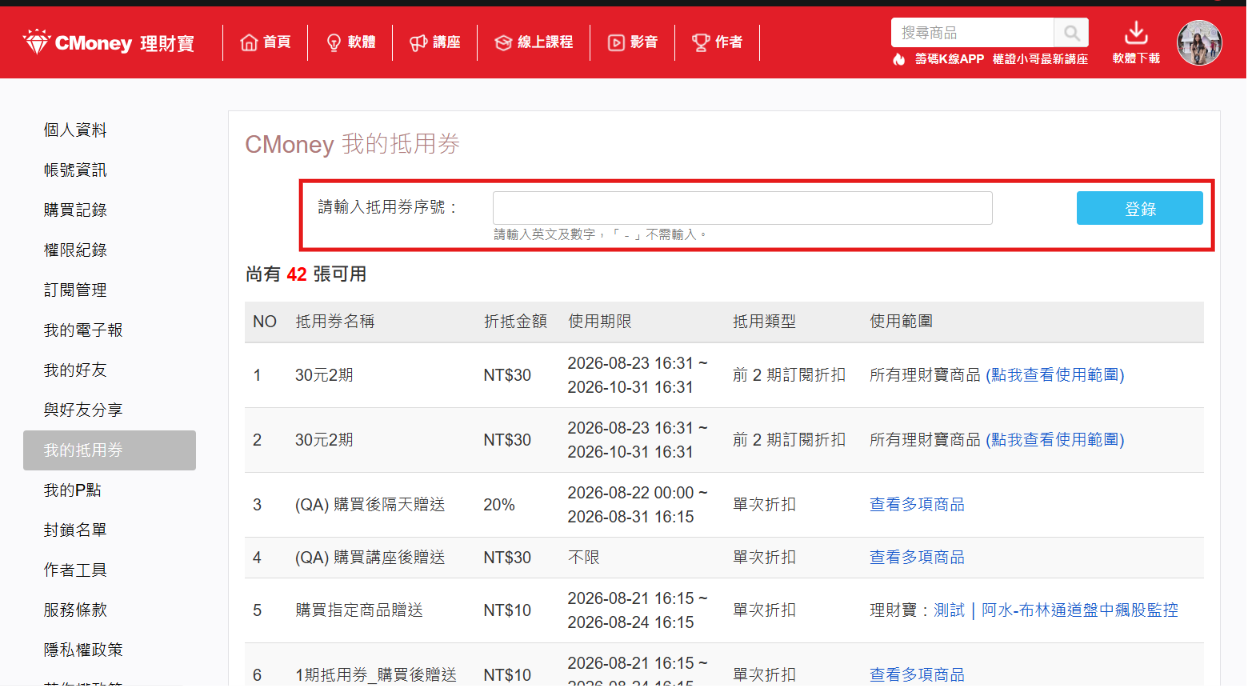The height and width of the screenshot is (686, 1247).
Task: Click the 抵用券名稱 column header
Action: [x=335, y=322]
